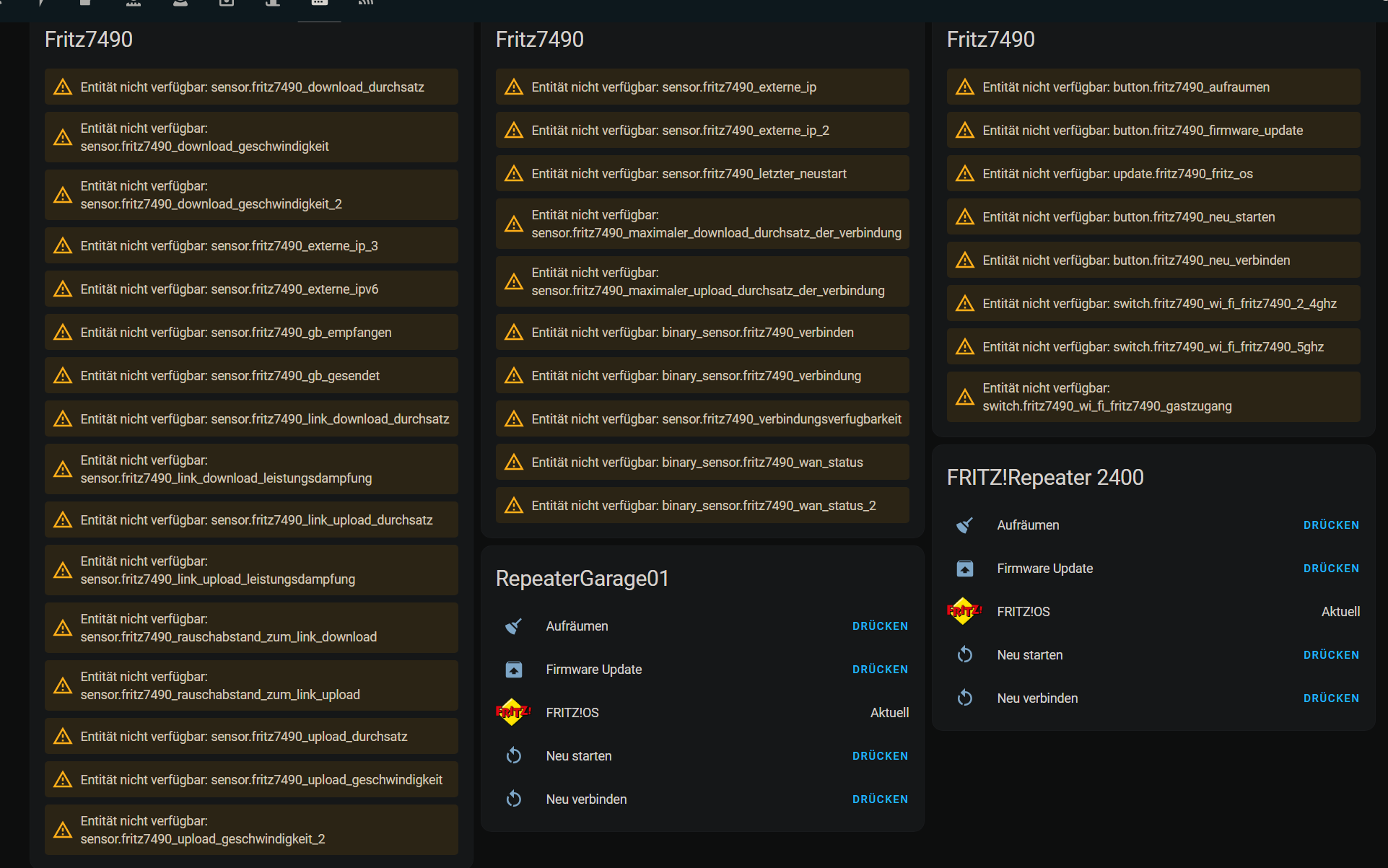Click the restart icon beside Neu starten in RepeaterGarage01
Image resolution: width=1388 pixels, height=868 pixels.
[x=513, y=755]
